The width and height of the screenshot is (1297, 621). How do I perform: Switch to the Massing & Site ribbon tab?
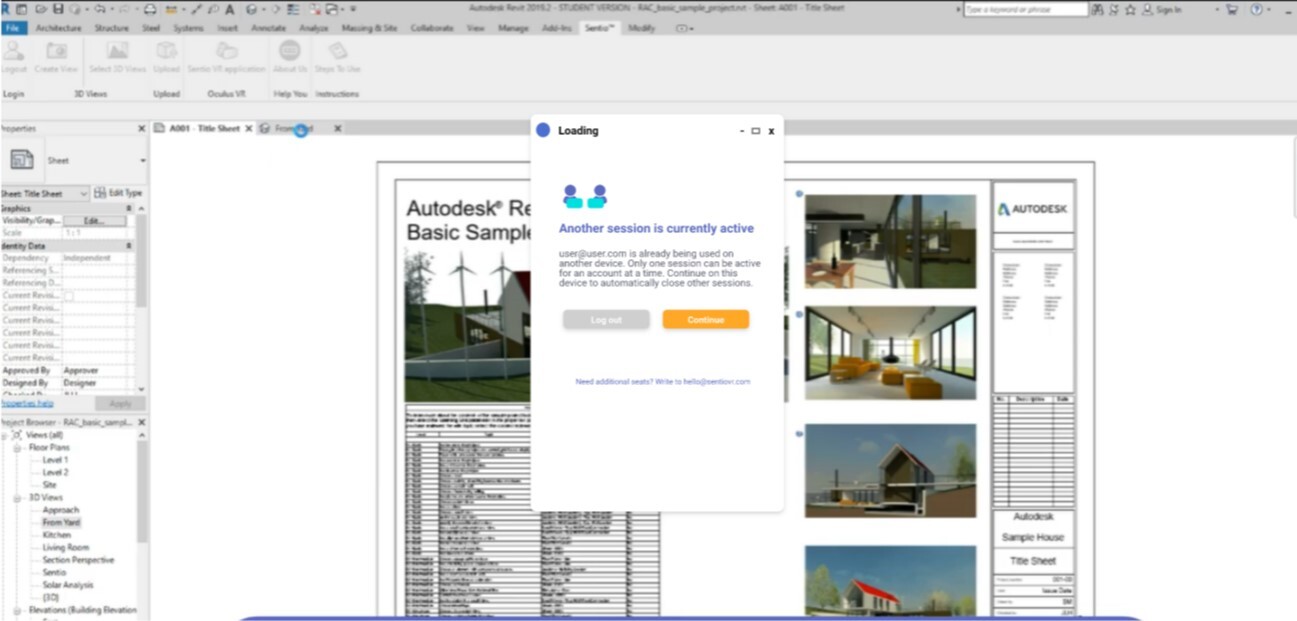pyautogui.click(x=369, y=28)
